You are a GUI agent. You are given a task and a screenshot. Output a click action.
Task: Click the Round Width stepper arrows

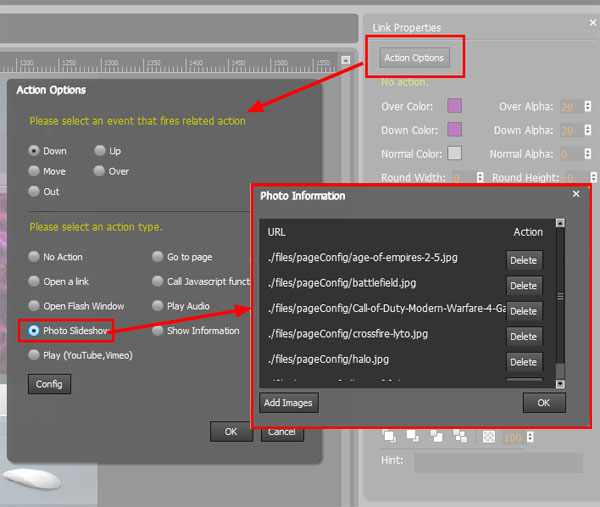pyautogui.click(x=480, y=178)
